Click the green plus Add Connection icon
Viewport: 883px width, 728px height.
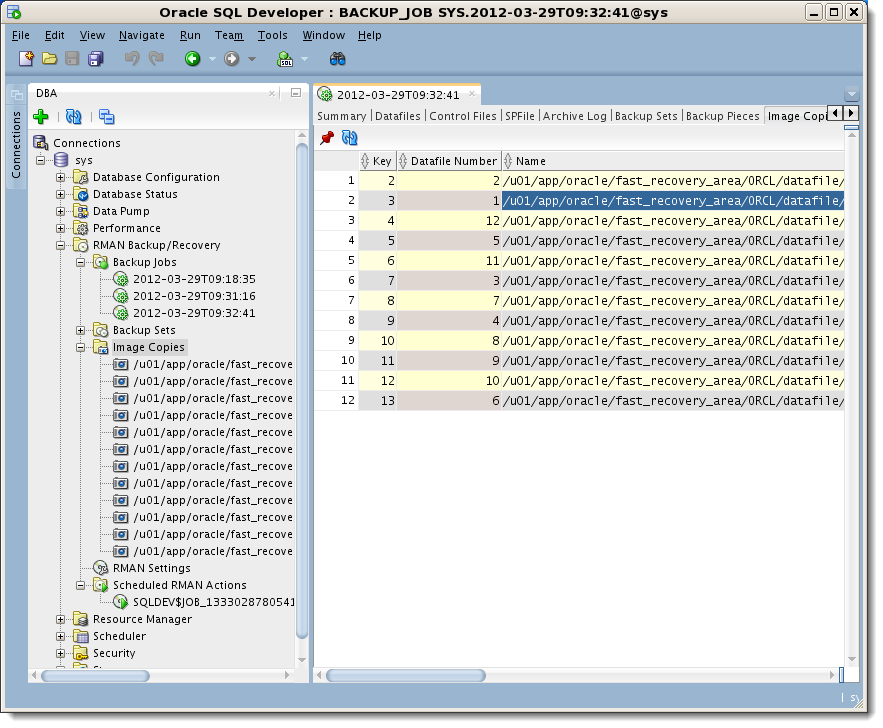click(x=41, y=117)
